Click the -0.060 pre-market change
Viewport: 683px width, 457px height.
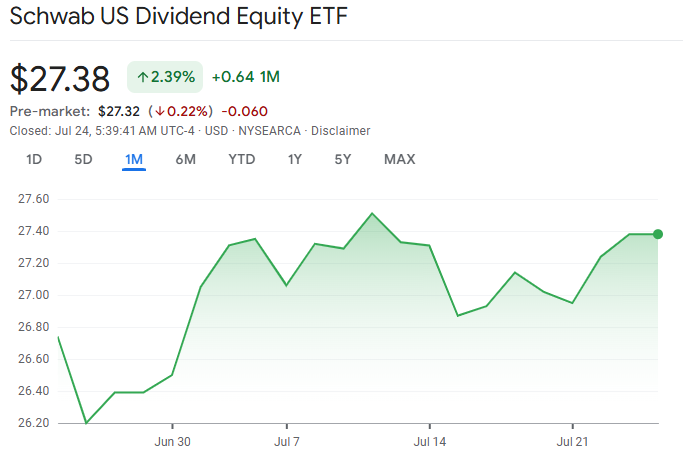[244, 112]
